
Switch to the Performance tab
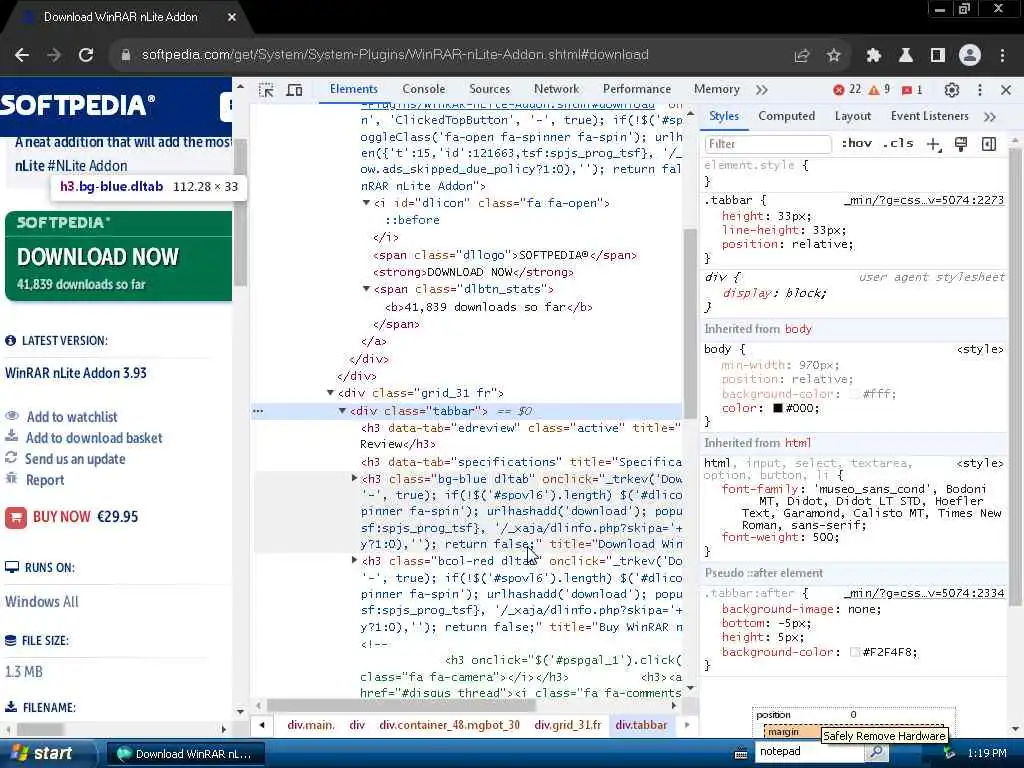(637, 89)
